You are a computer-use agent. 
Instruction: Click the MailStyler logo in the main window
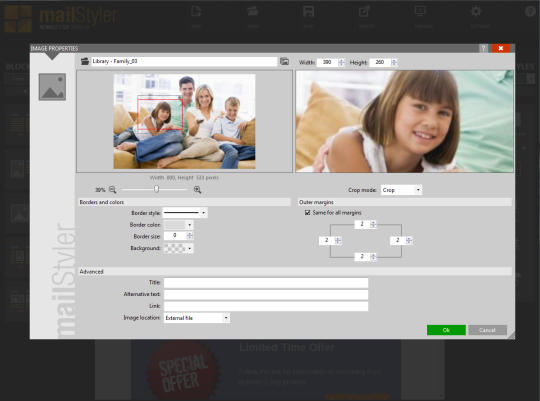[x=61, y=19]
